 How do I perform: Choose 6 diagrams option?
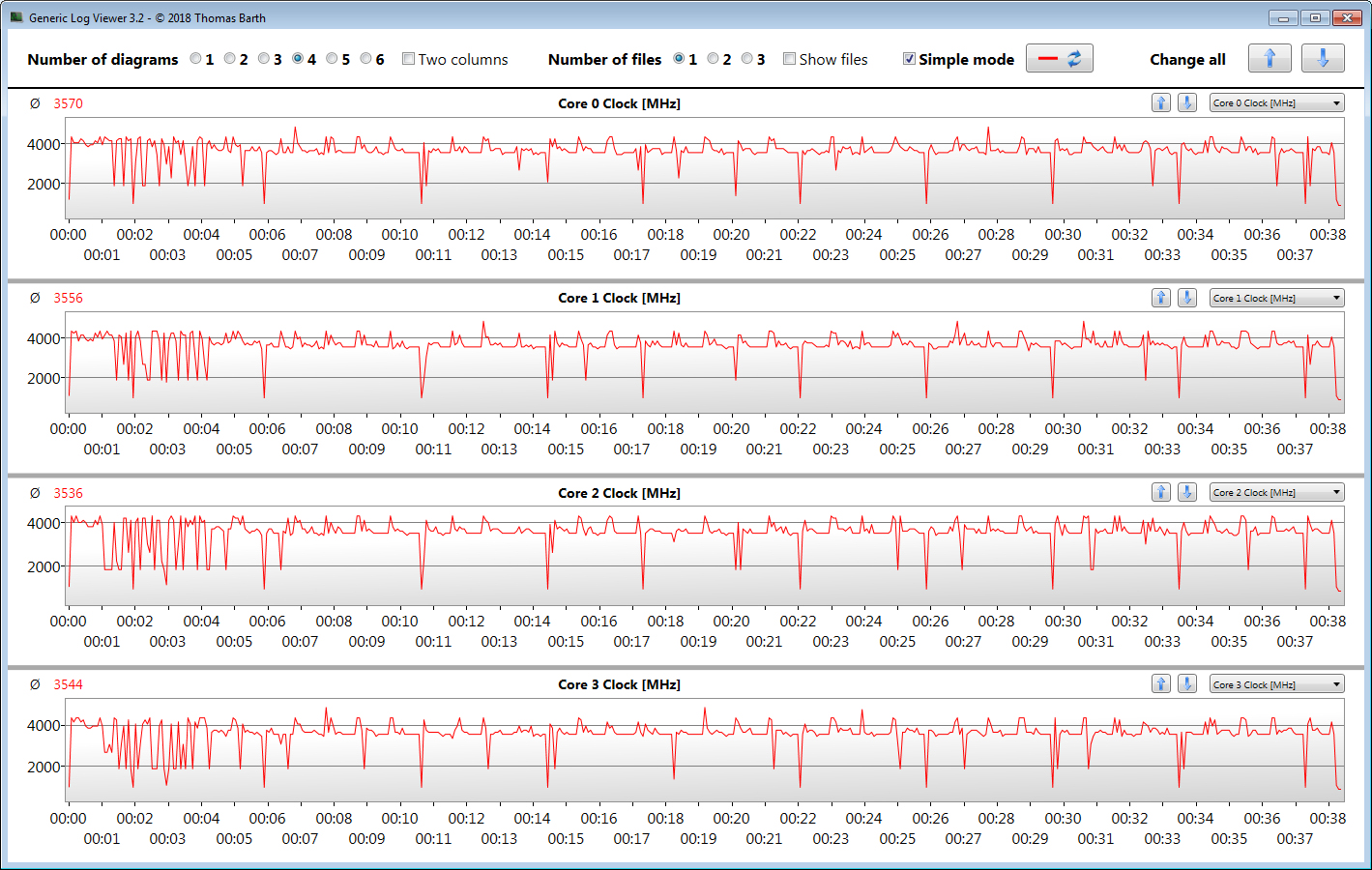coord(365,59)
